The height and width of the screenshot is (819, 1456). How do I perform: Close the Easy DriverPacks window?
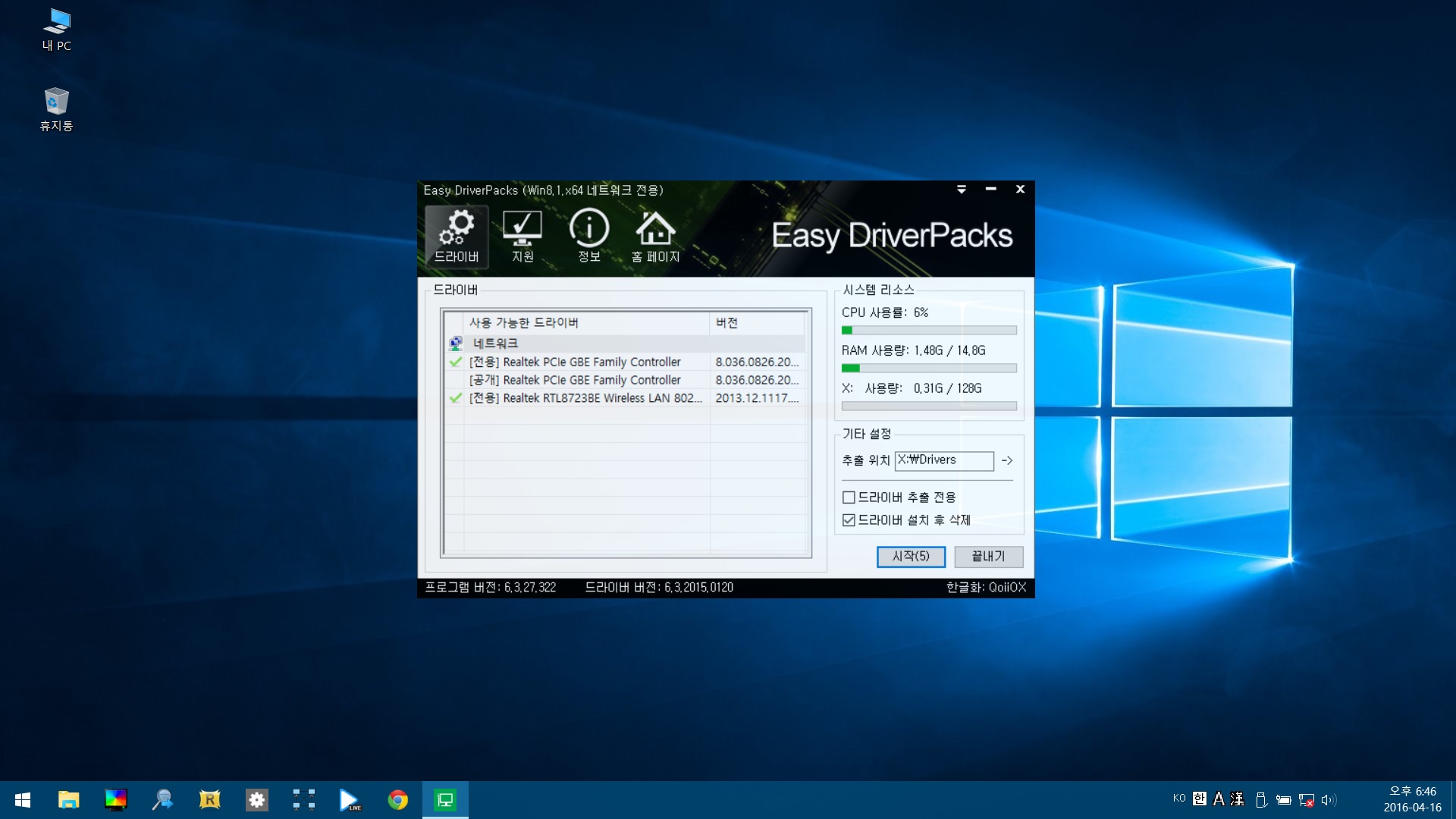[x=1020, y=190]
